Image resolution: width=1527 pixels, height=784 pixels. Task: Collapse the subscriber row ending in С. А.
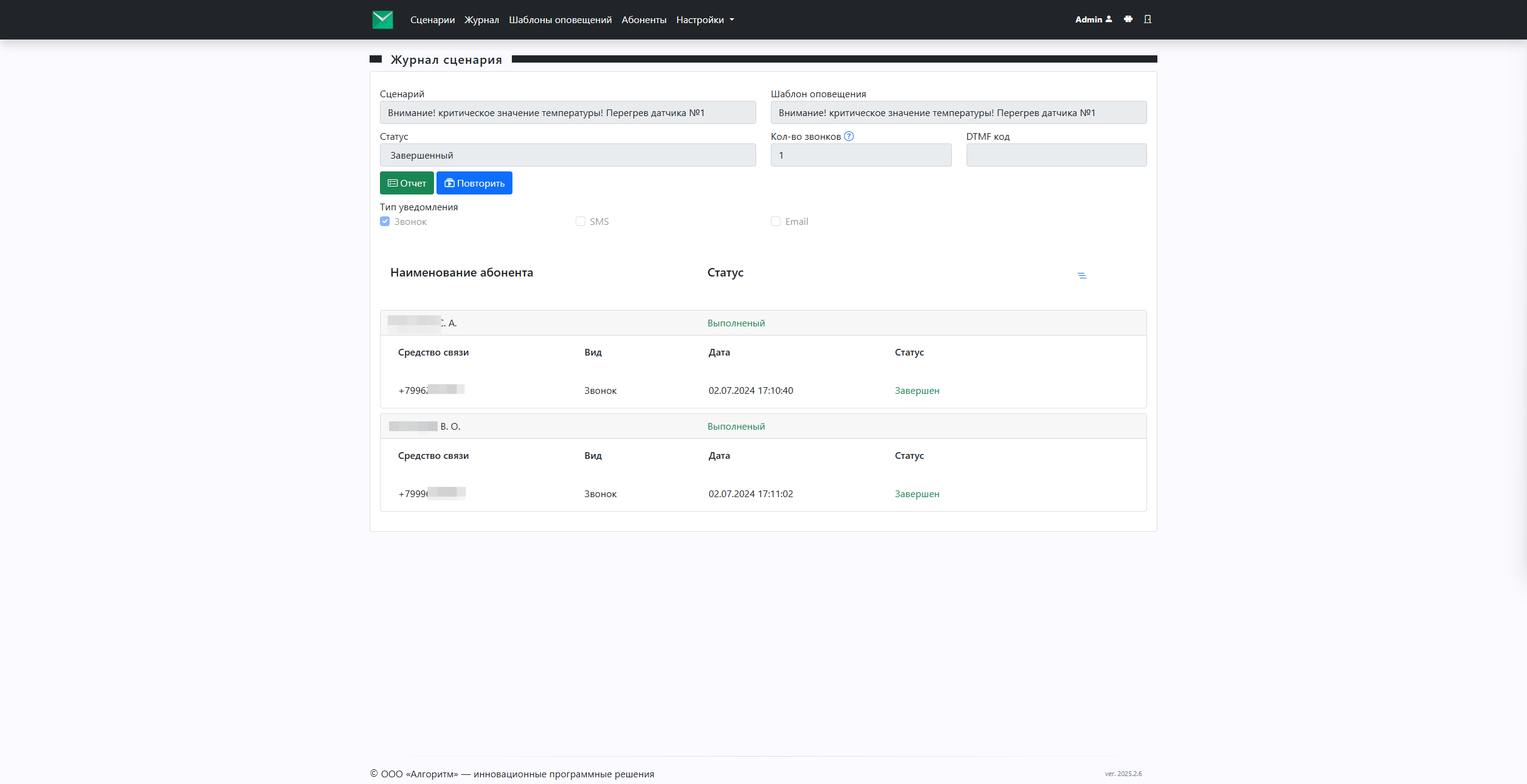click(763, 323)
